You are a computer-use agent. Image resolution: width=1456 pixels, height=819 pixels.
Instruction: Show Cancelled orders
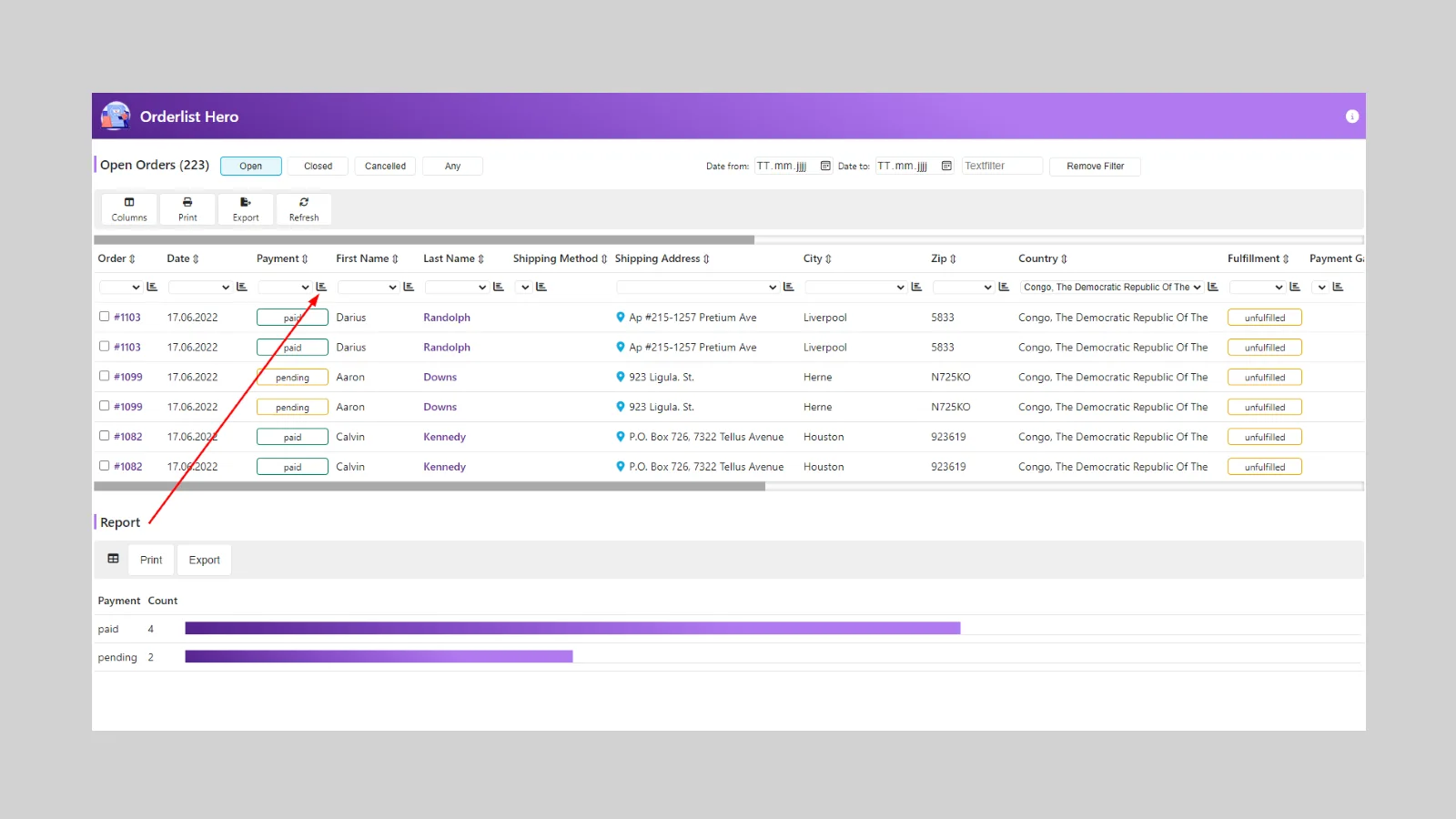[386, 166]
